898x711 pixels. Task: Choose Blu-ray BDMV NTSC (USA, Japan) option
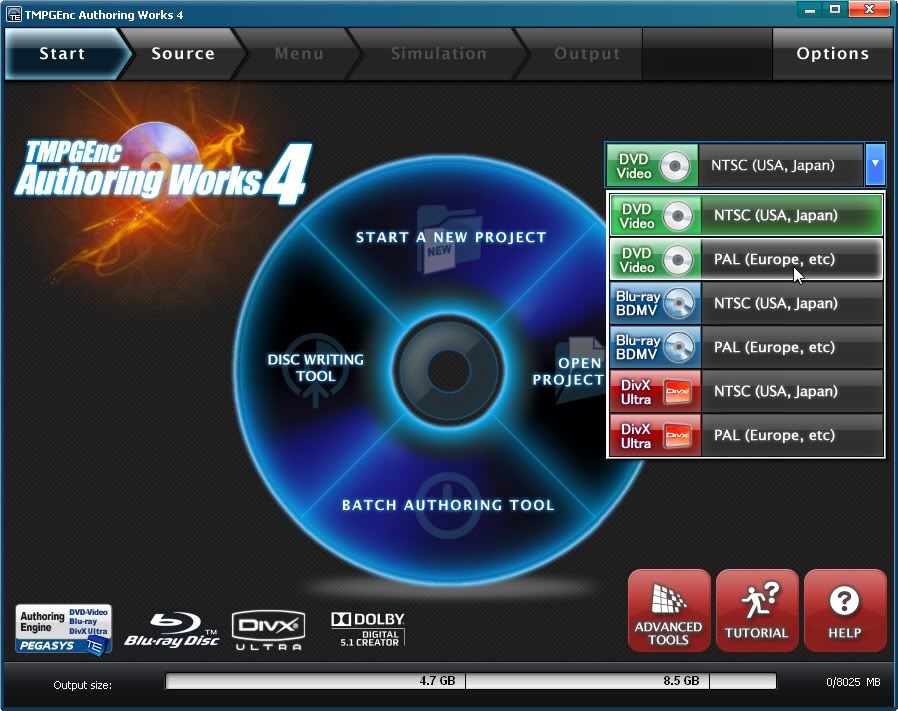[x=745, y=304]
